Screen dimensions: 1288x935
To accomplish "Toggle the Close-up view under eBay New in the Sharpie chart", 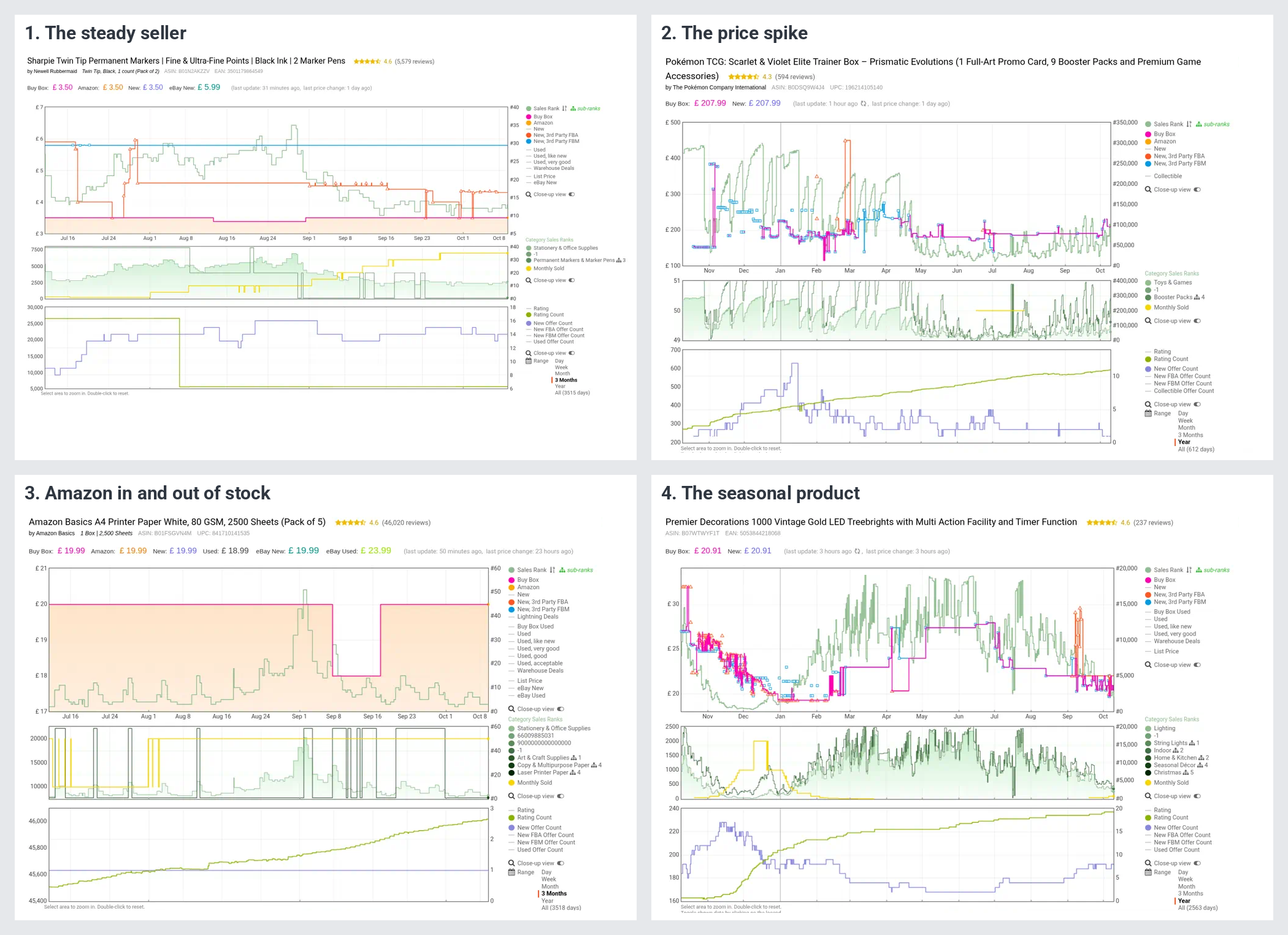I will 572,194.
